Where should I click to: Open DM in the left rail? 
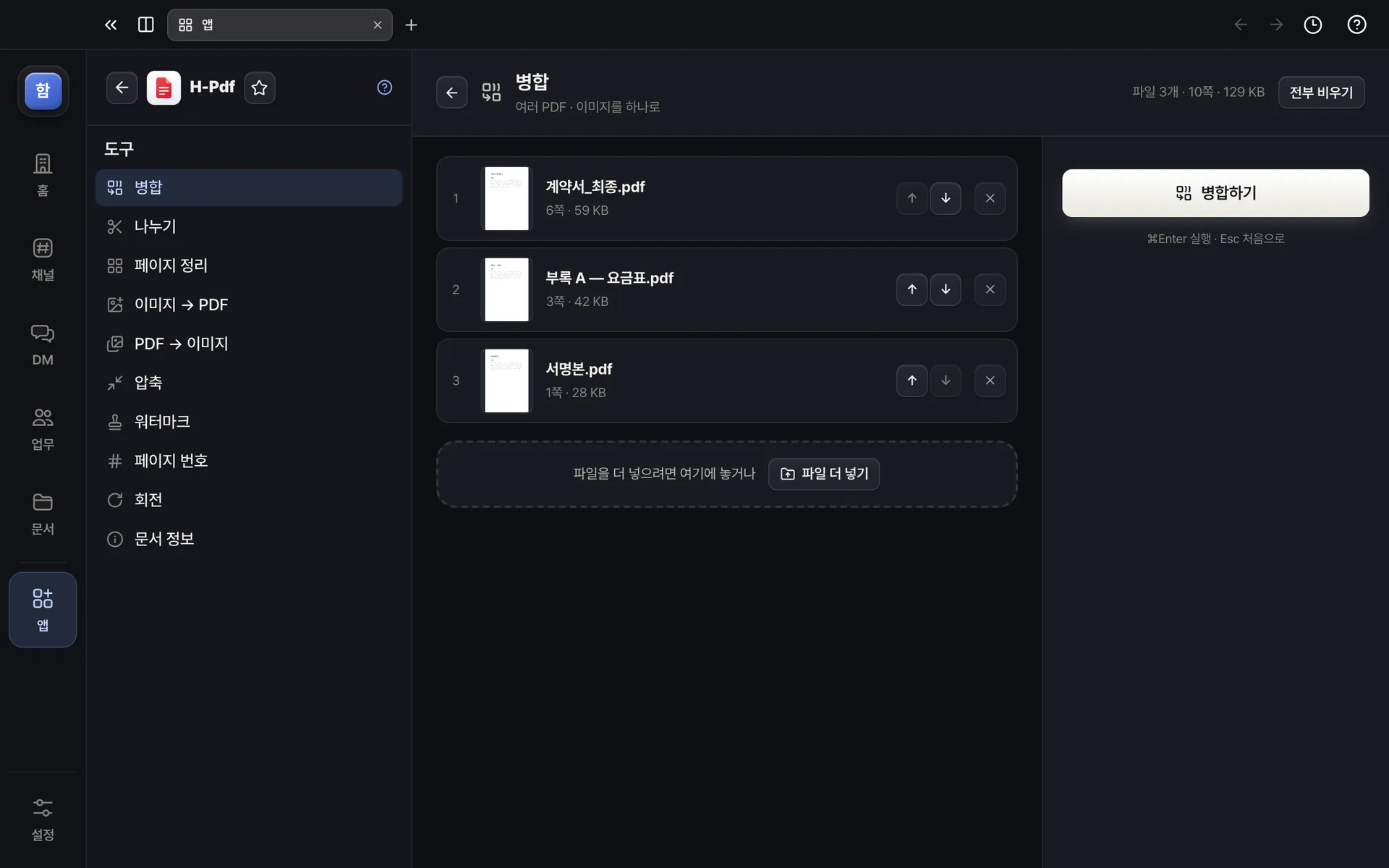(43, 344)
